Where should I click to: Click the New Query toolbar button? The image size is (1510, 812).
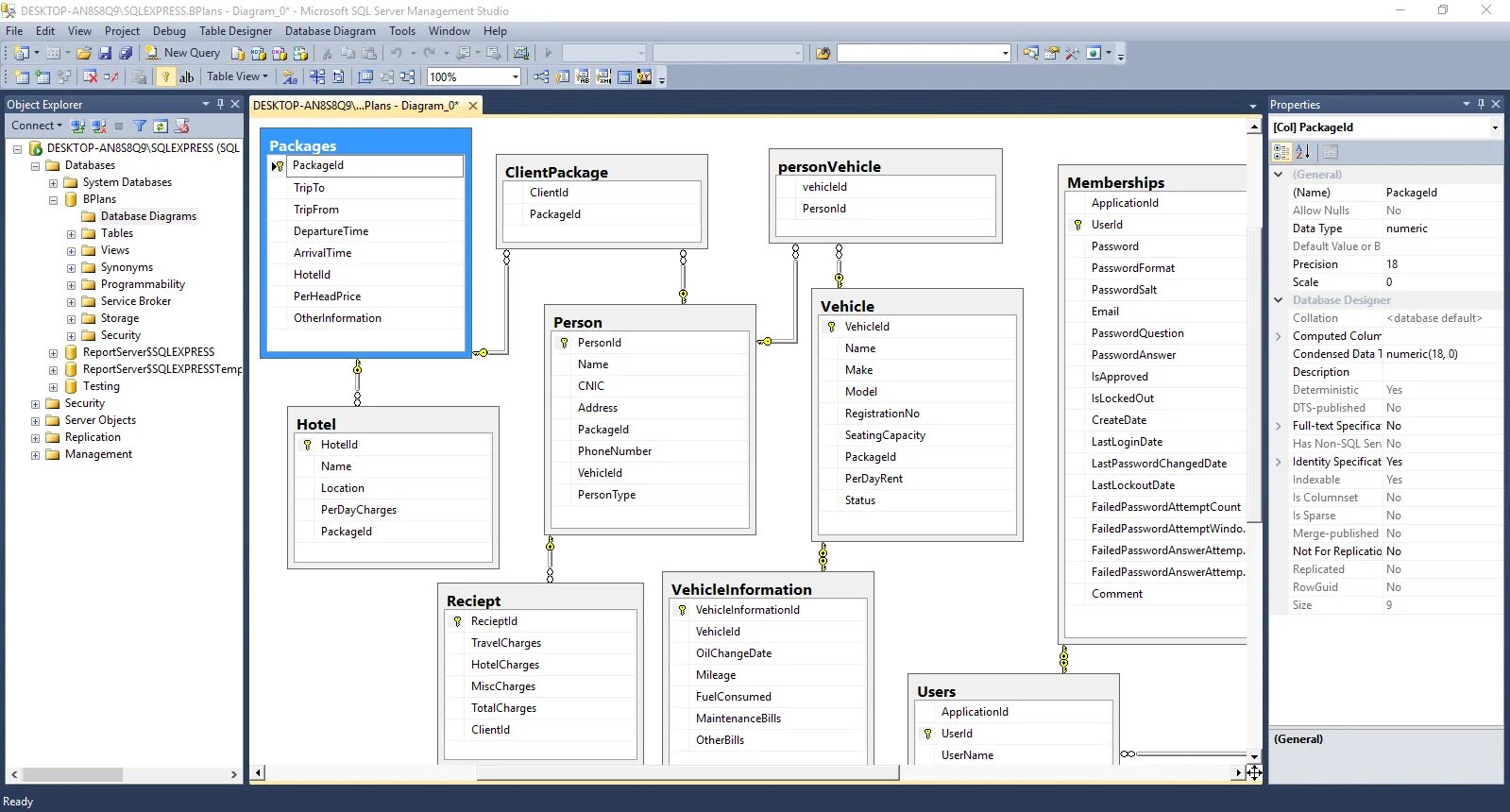click(x=182, y=53)
